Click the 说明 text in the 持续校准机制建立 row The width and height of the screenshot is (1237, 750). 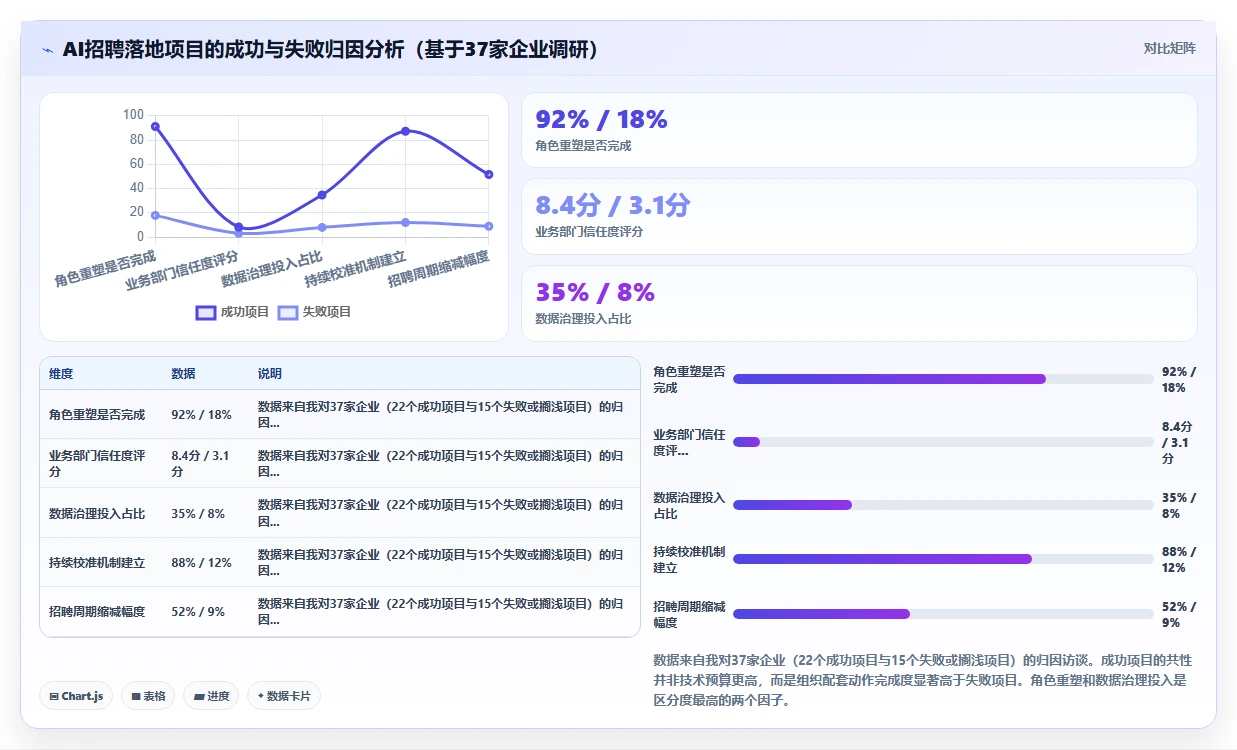tap(440, 563)
